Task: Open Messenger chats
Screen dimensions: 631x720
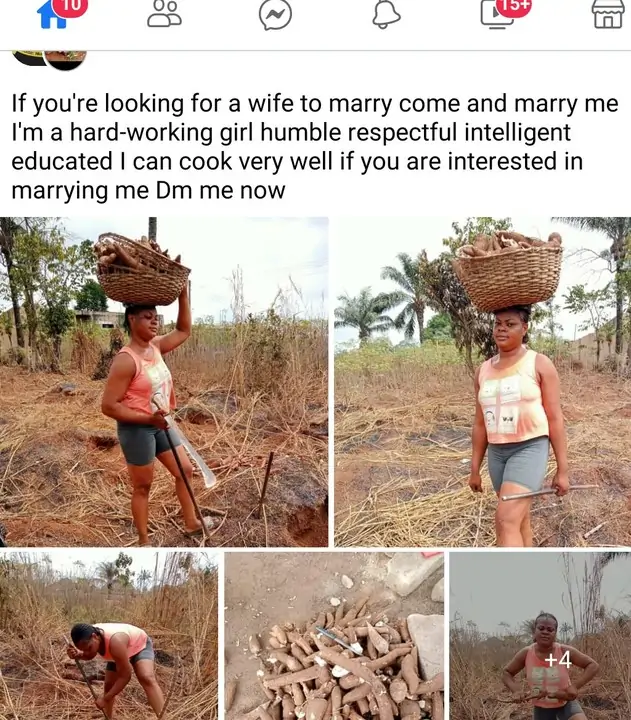Action: tap(275, 13)
